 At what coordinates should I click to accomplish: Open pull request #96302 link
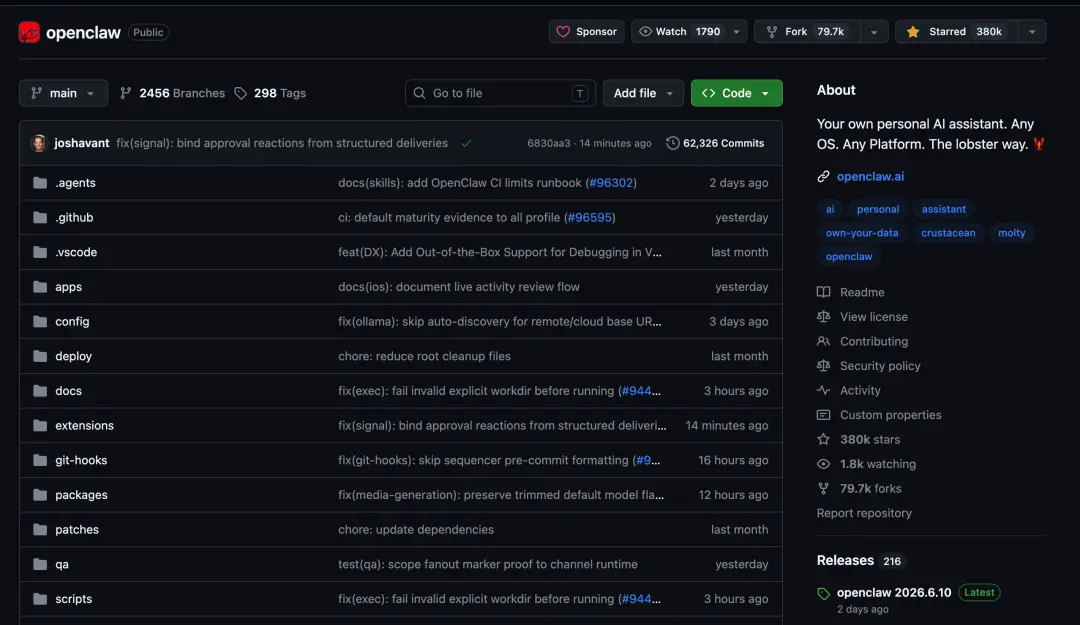coord(611,183)
